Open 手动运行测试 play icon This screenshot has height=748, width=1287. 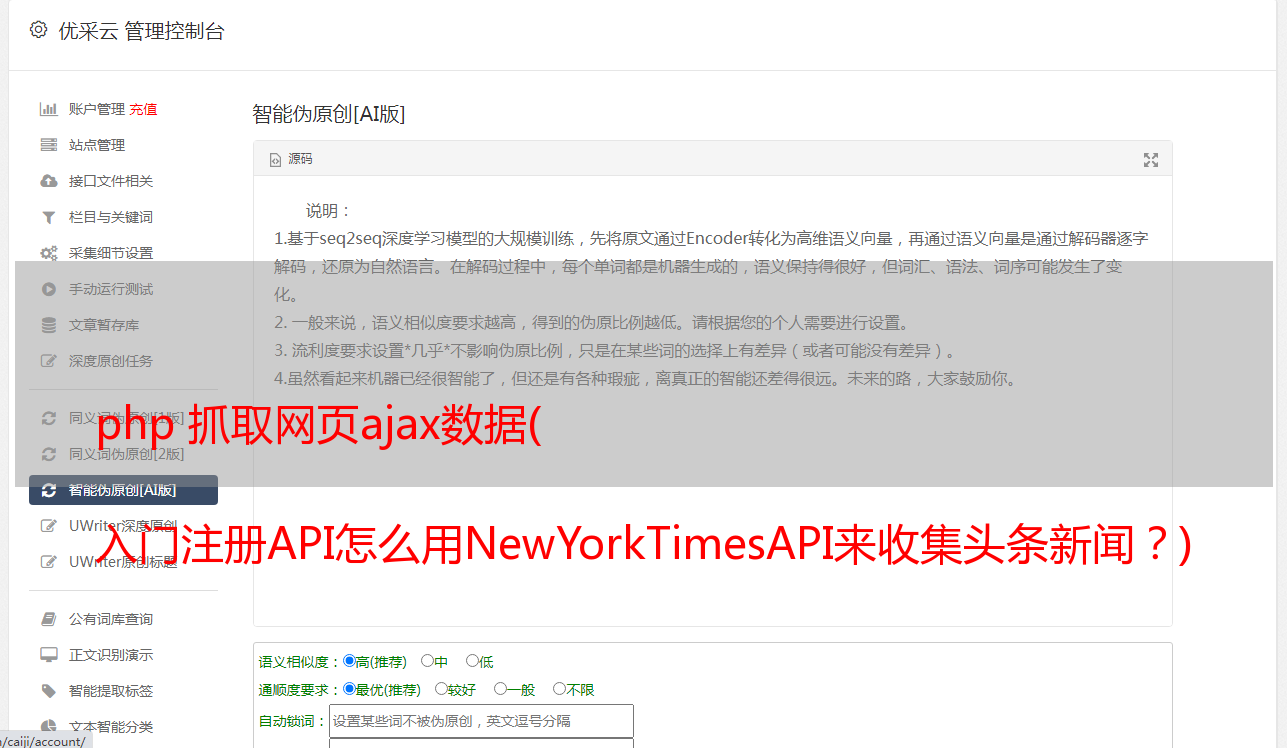(x=48, y=289)
